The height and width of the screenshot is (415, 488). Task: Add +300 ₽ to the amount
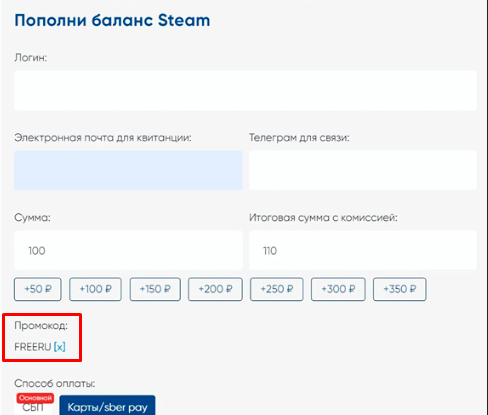(338, 289)
